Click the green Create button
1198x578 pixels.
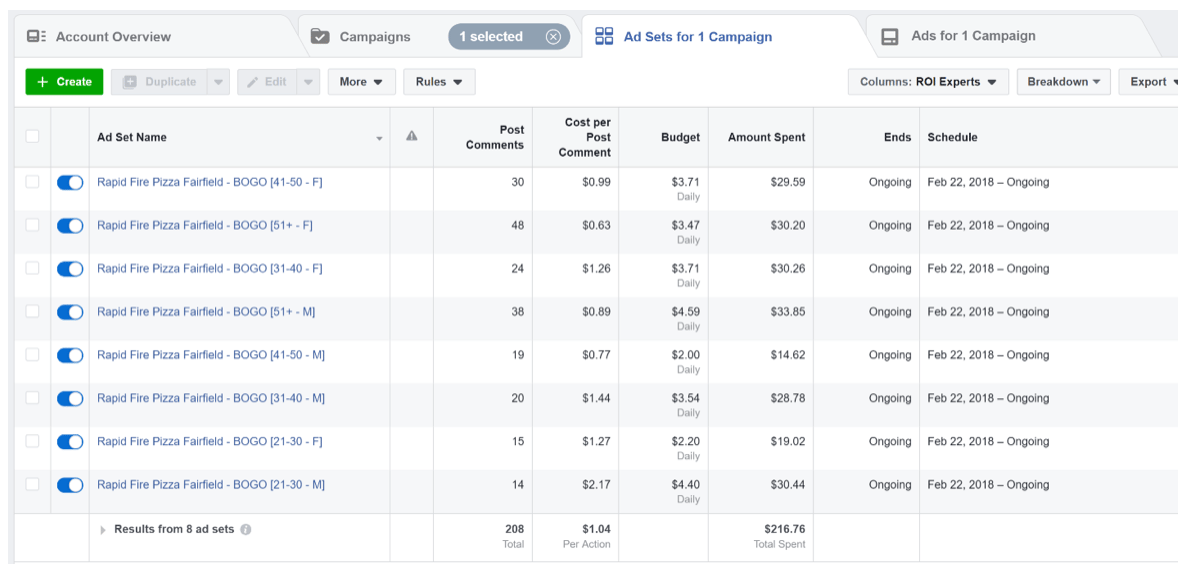click(x=64, y=82)
